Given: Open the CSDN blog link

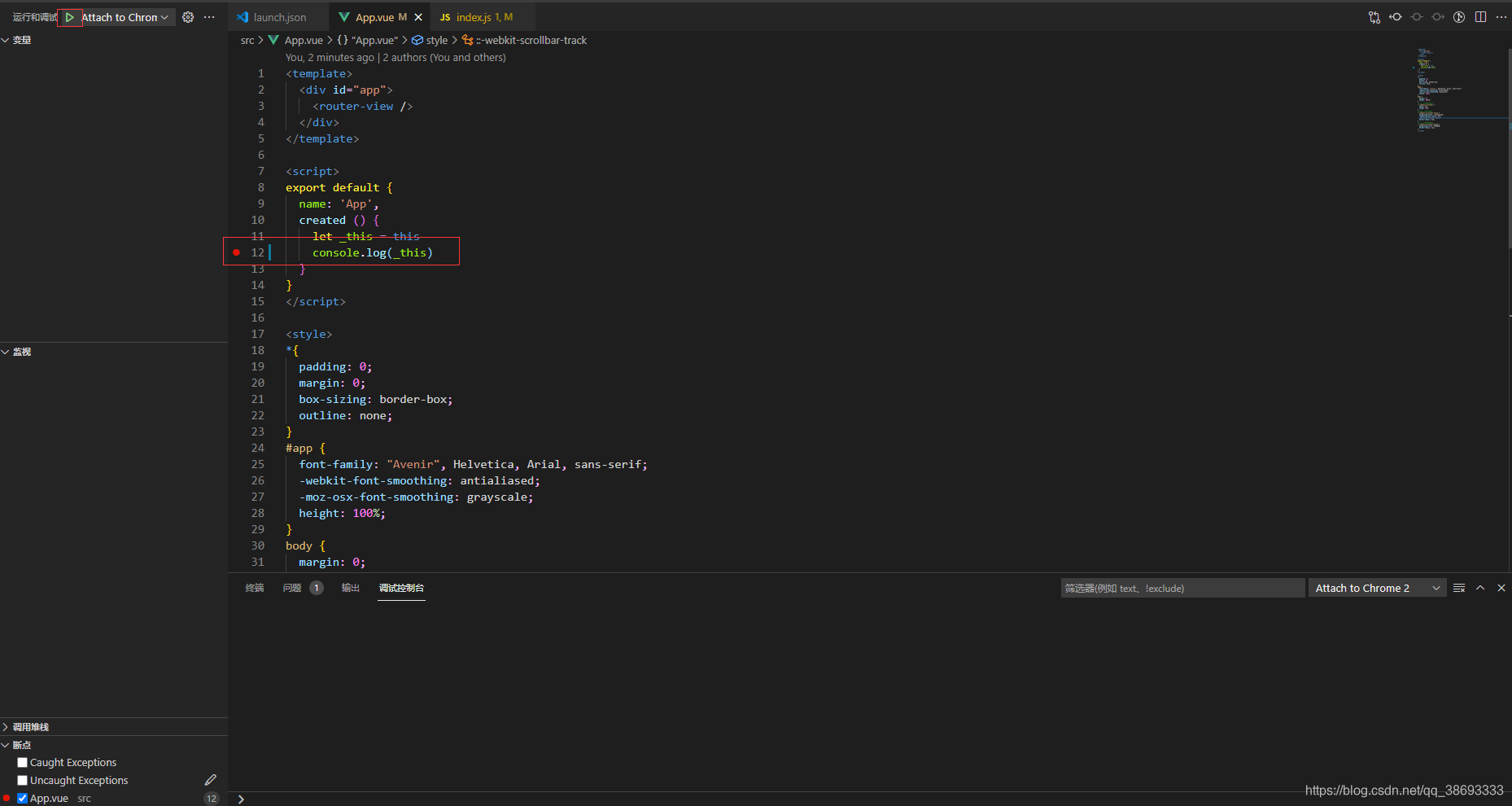Looking at the screenshot, I should [1404, 790].
